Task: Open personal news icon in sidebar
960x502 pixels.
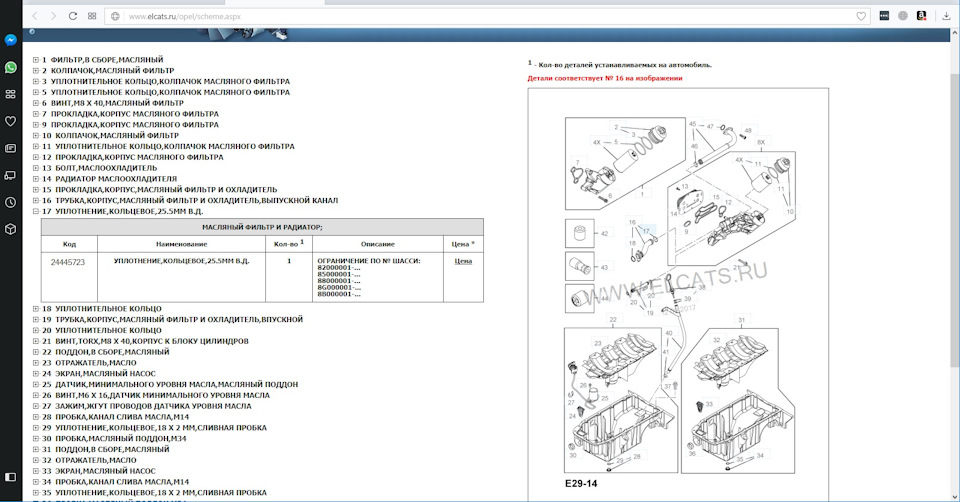Action: pyautogui.click(x=10, y=148)
